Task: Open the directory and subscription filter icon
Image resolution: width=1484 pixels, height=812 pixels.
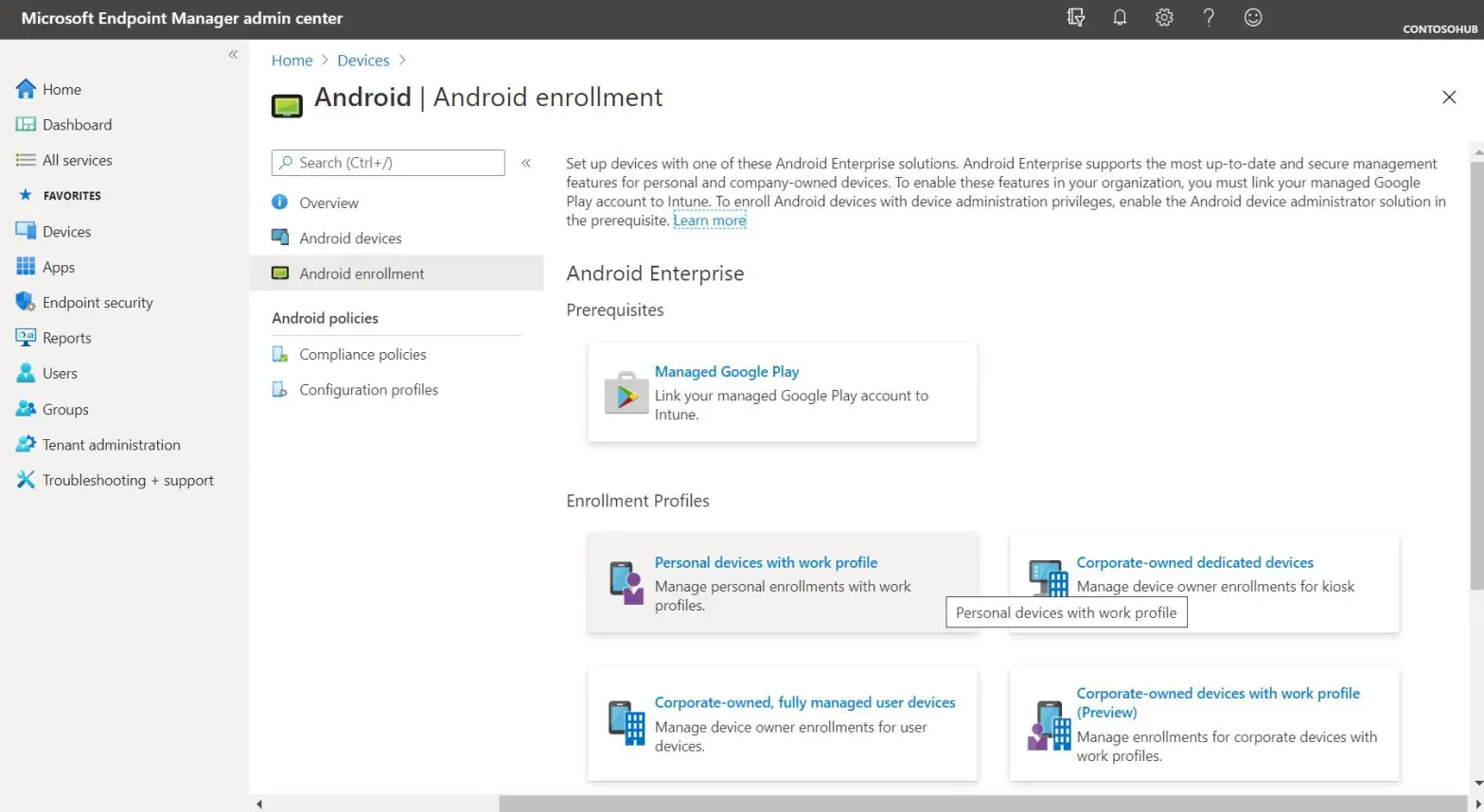Action: pyautogui.click(x=1075, y=17)
